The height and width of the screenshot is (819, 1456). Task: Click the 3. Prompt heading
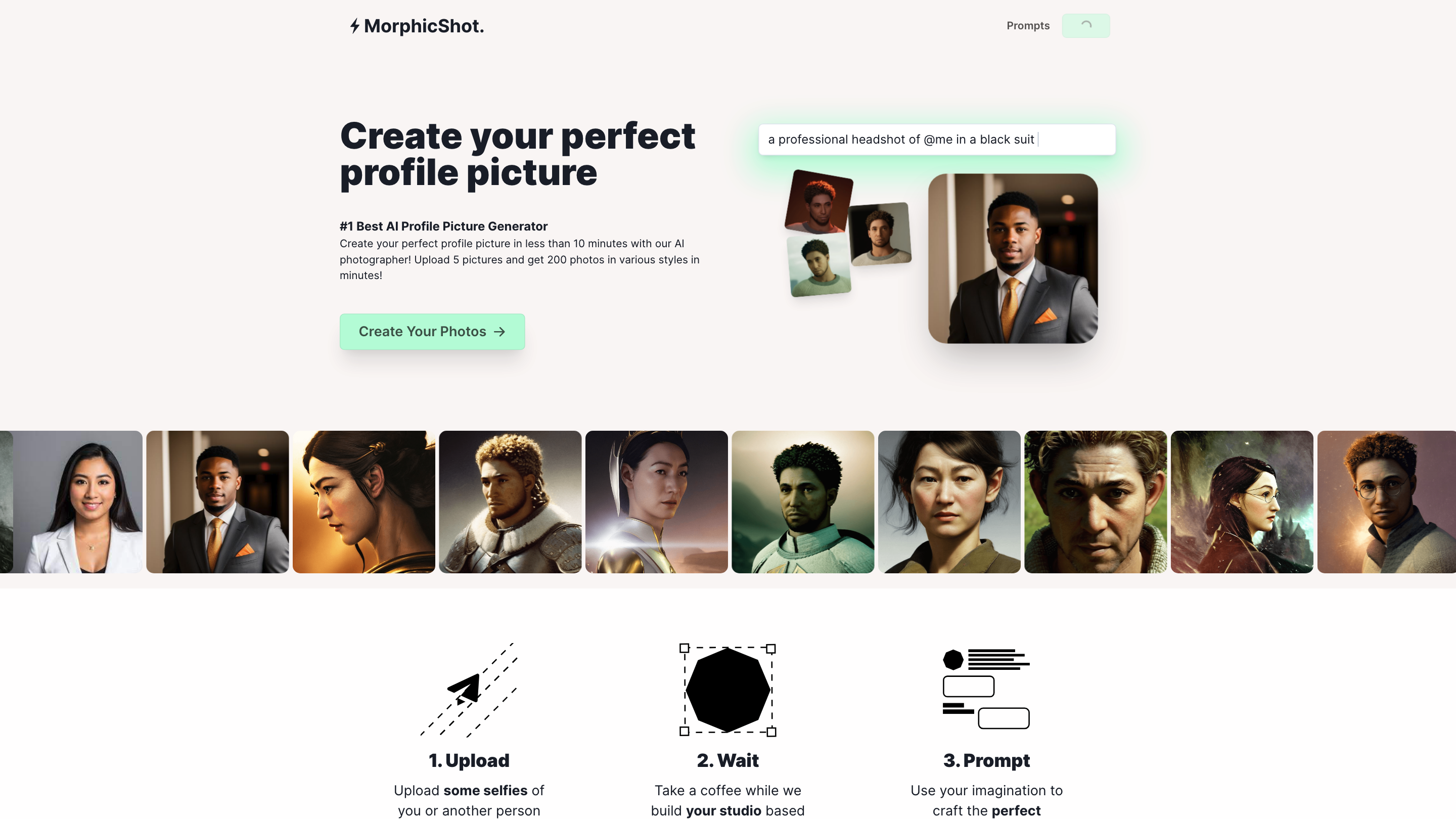[x=986, y=760]
